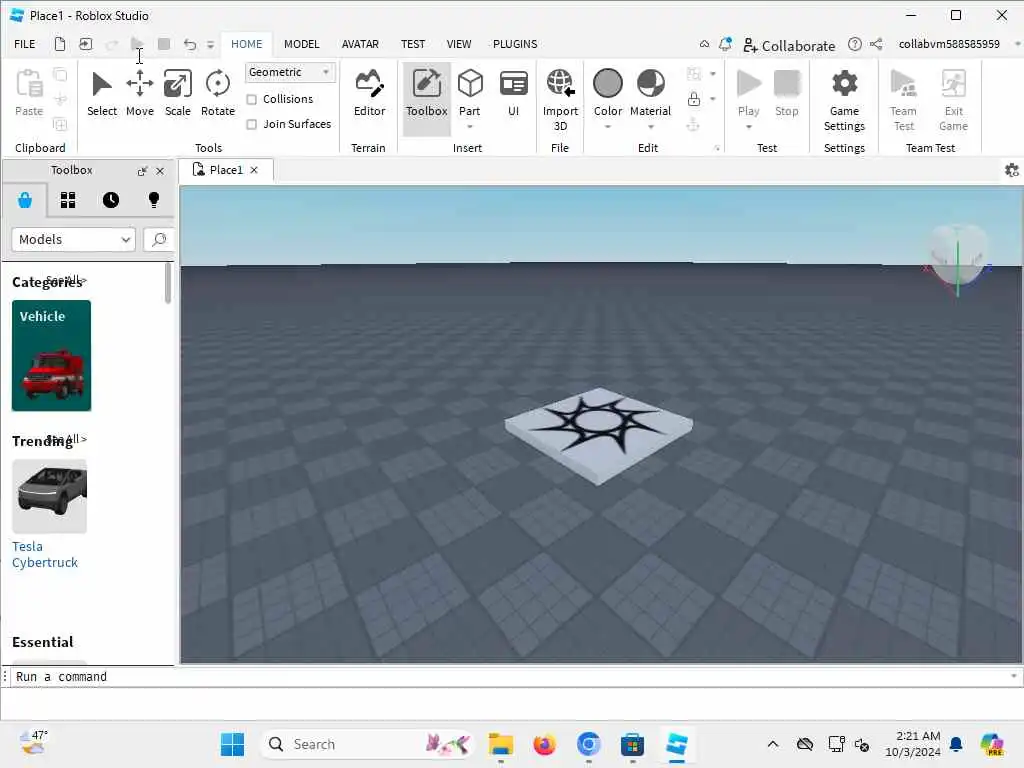1024x768 pixels.
Task: Click the share icon near Collaborate
Action: click(x=876, y=44)
